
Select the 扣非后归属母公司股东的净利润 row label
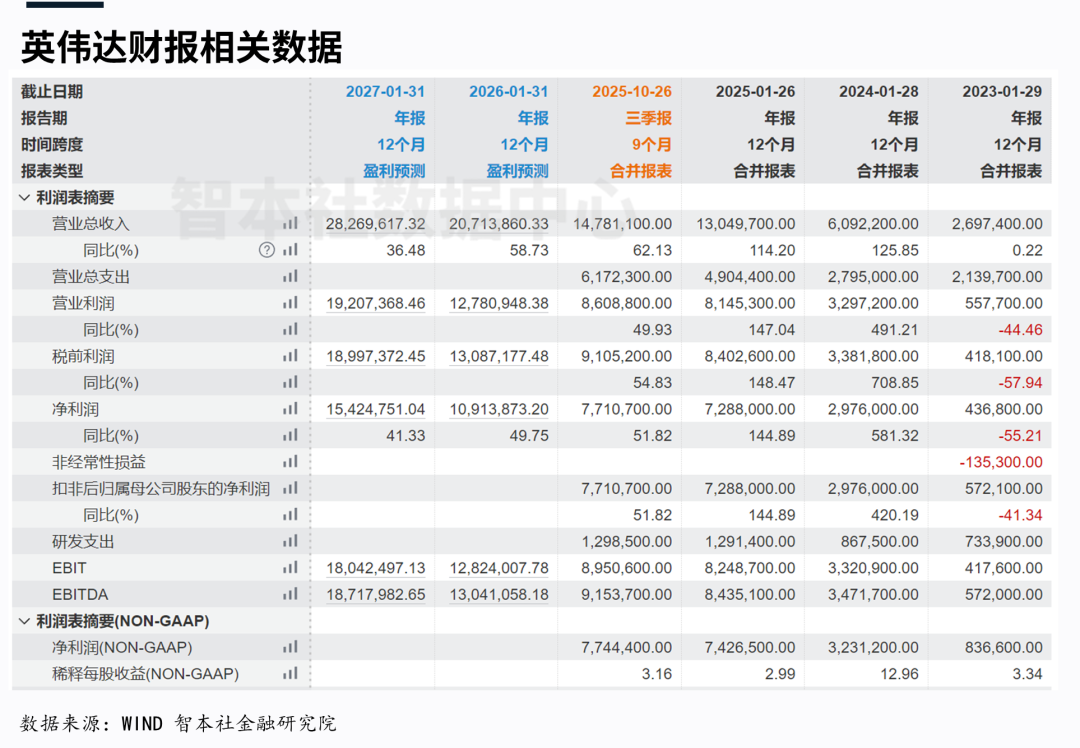pos(161,489)
